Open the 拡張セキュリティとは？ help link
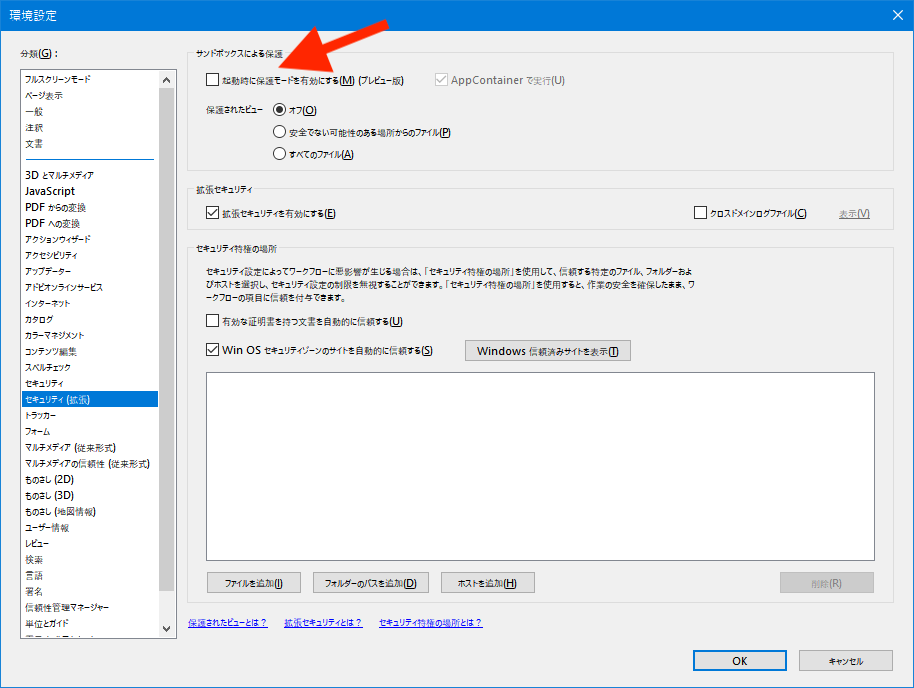The width and height of the screenshot is (914, 688). tap(323, 623)
